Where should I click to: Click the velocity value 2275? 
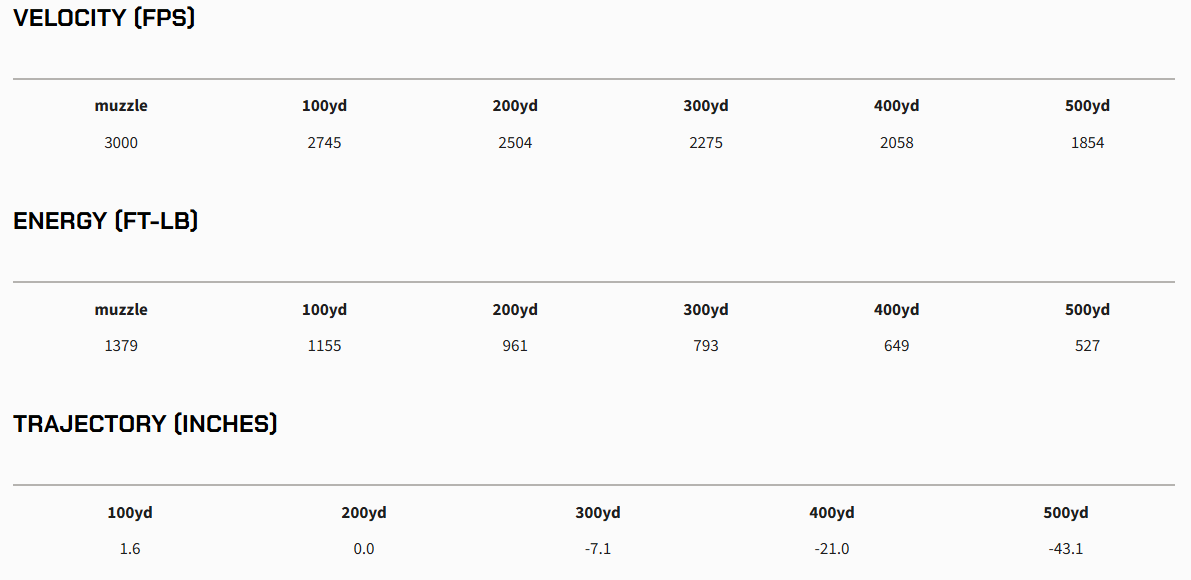(706, 143)
